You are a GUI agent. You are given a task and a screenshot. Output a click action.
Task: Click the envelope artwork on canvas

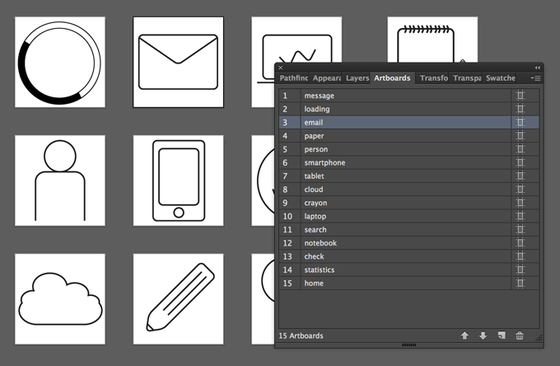click(178, 62)
